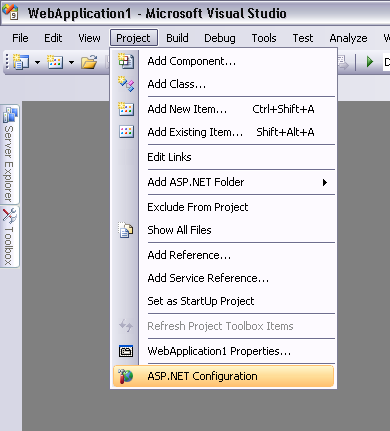The width and height of the screenshot is (390, 431).
Task: Click the Server Explorer tab icon
Action: (10, 115)
